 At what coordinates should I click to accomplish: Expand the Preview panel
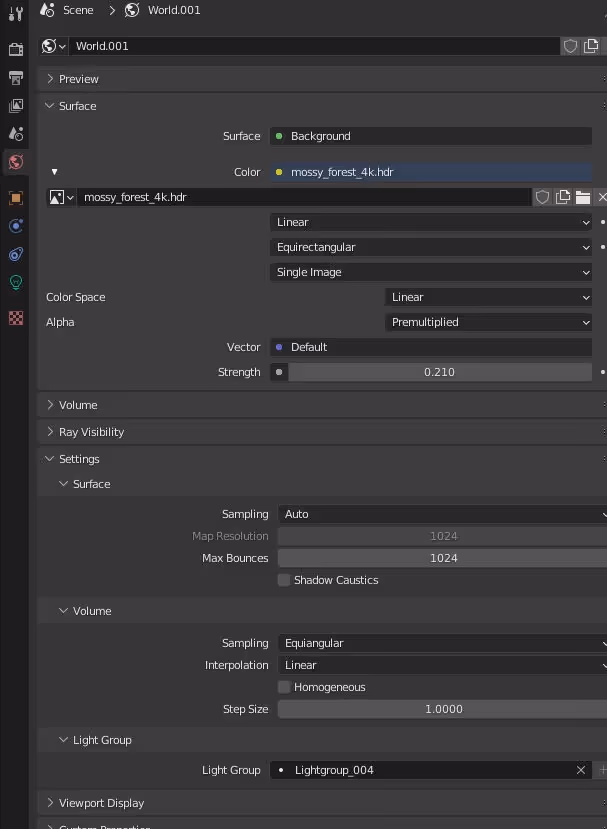point(323,79)
